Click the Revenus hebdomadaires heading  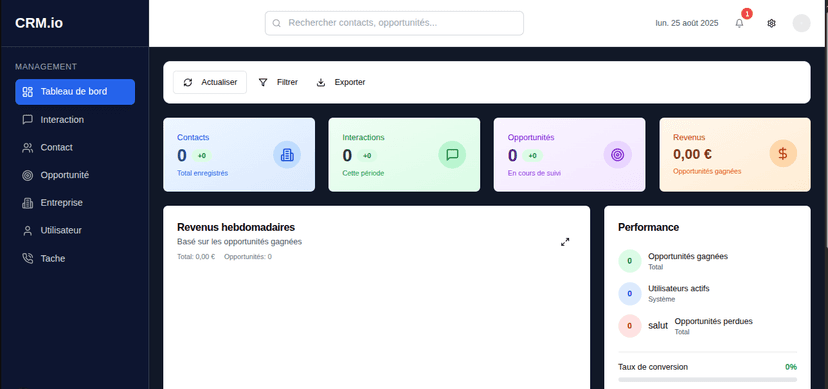click(x=236, y=227)
